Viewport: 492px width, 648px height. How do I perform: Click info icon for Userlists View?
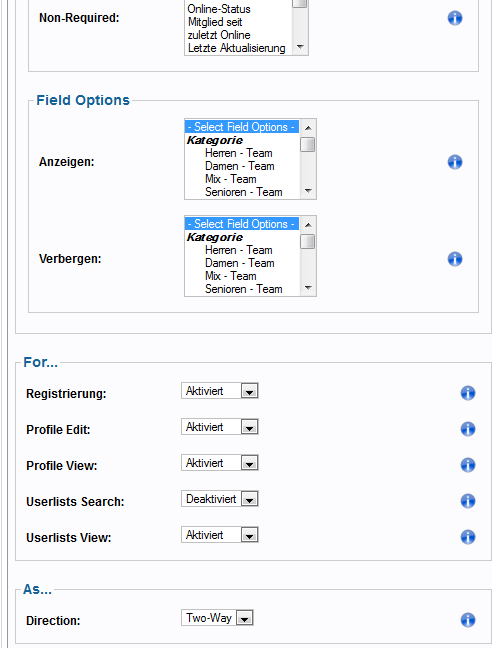click(x=468, y=537)
